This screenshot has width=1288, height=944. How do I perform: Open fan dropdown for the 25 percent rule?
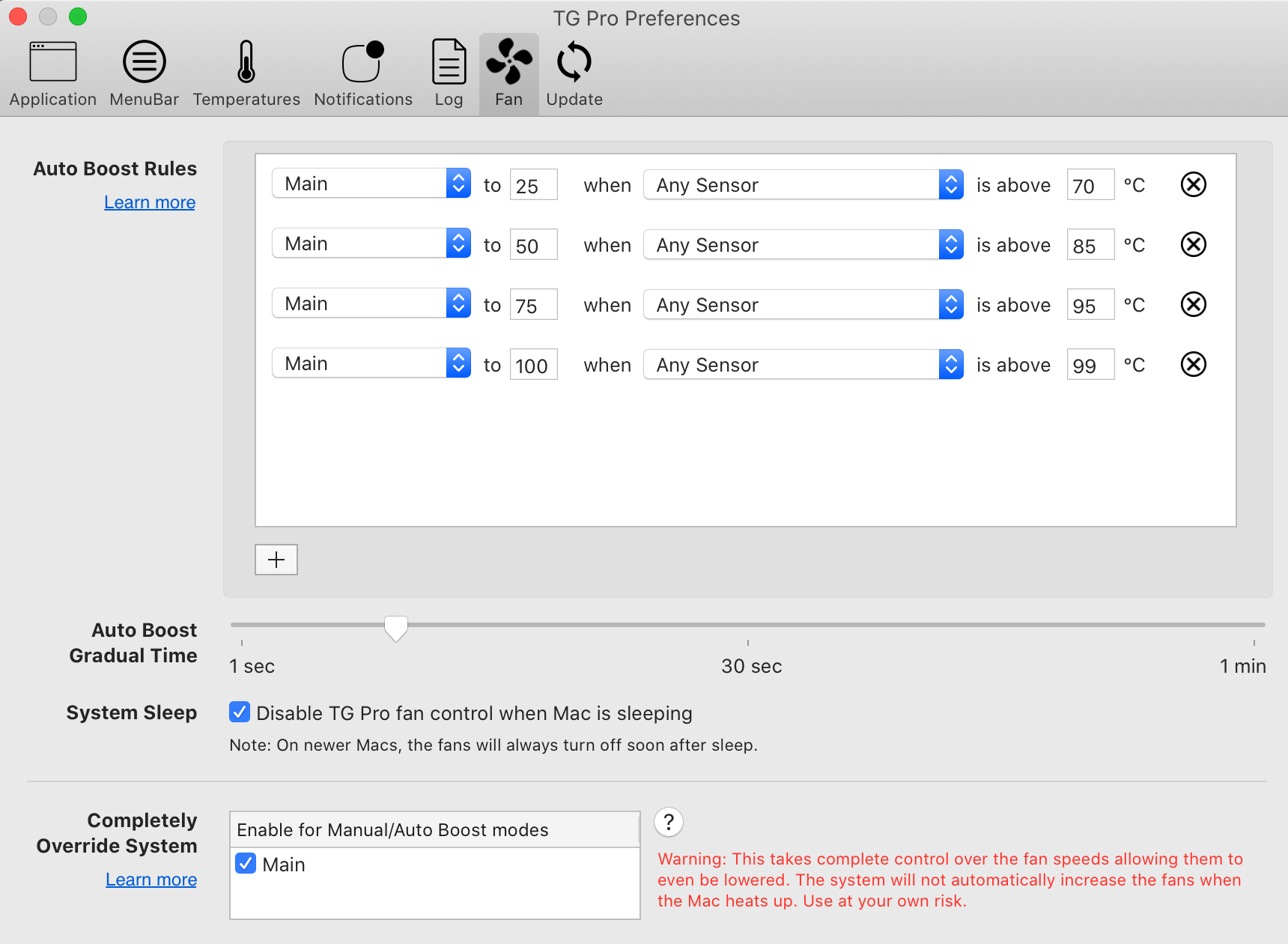click(x=371, y=184)
